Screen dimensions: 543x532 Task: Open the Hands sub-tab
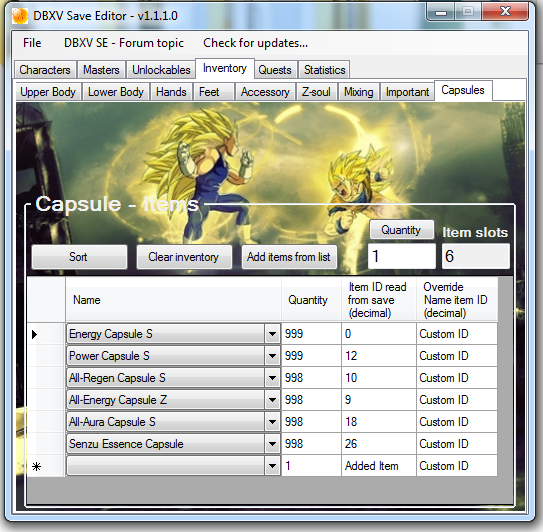pos(171,92)
